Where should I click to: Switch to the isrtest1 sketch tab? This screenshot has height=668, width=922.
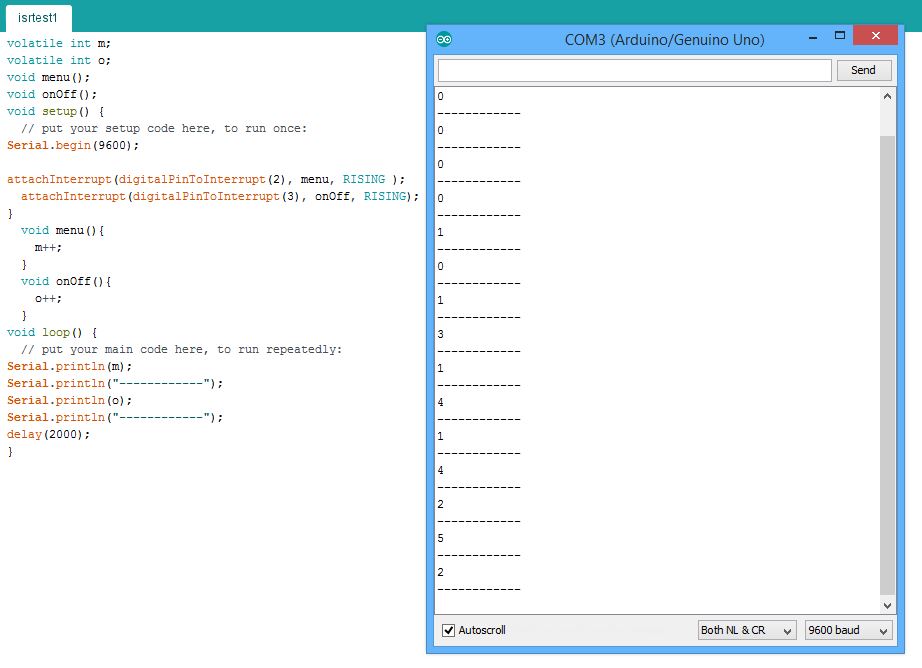[38, 17]
